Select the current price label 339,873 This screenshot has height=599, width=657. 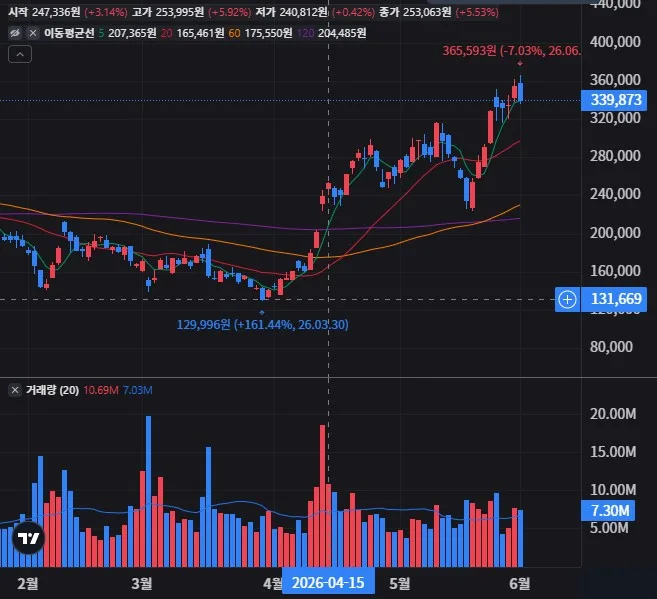pyautogui.click(x=614, y=100)
